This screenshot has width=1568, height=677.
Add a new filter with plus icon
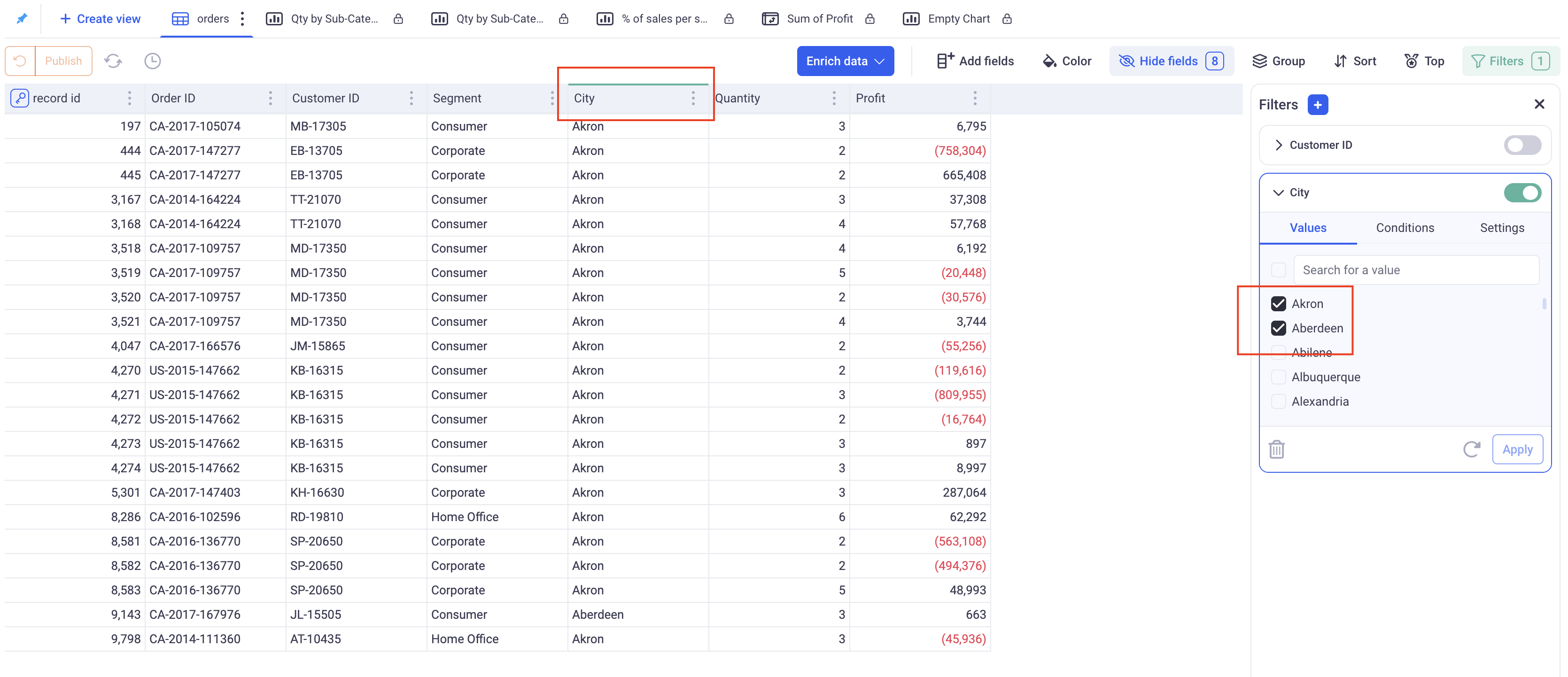(1317, 105)
